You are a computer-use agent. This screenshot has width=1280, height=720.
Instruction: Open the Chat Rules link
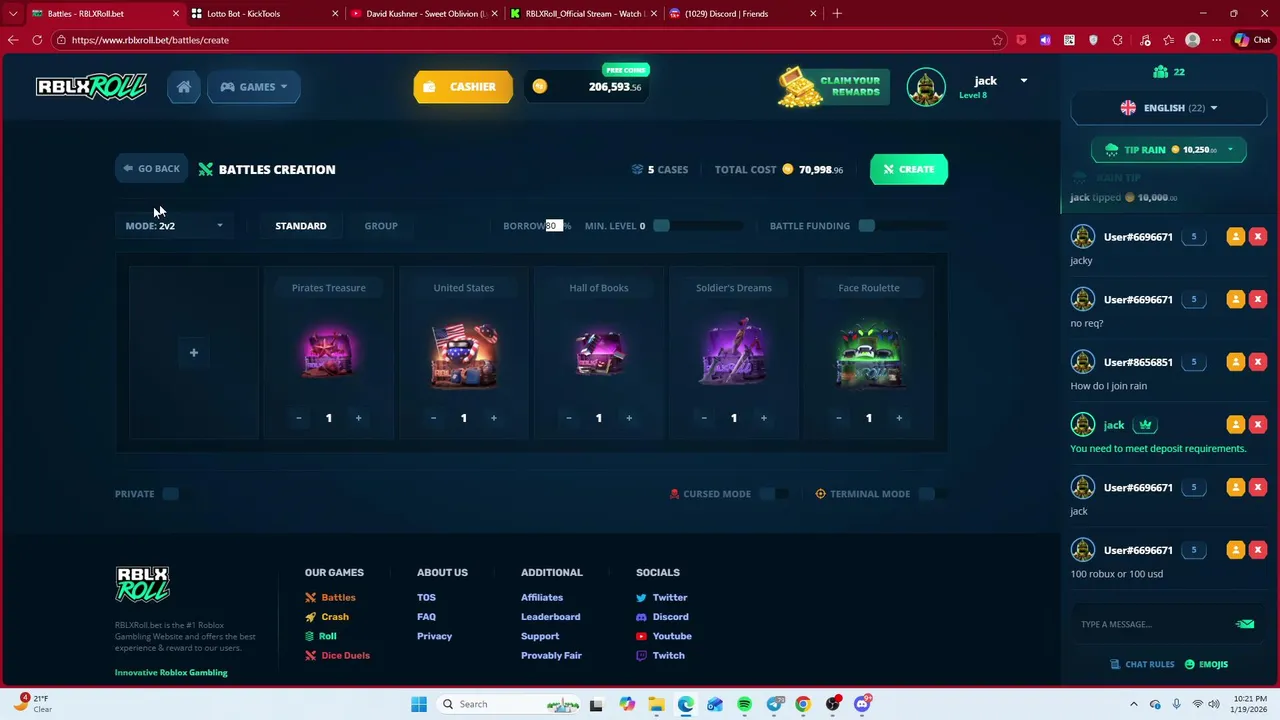(x=1143, y=664)
